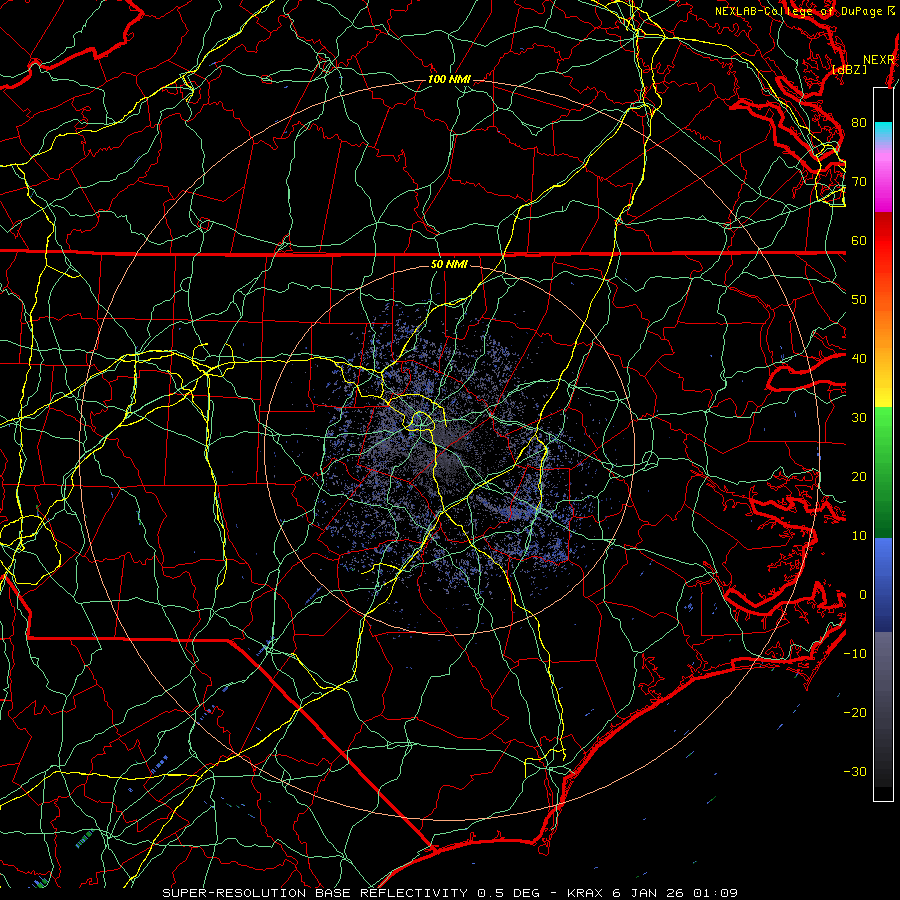This screenshot has width=900, height=900.
Task: Click the -10 dBZ scale value
Action: 855,654
